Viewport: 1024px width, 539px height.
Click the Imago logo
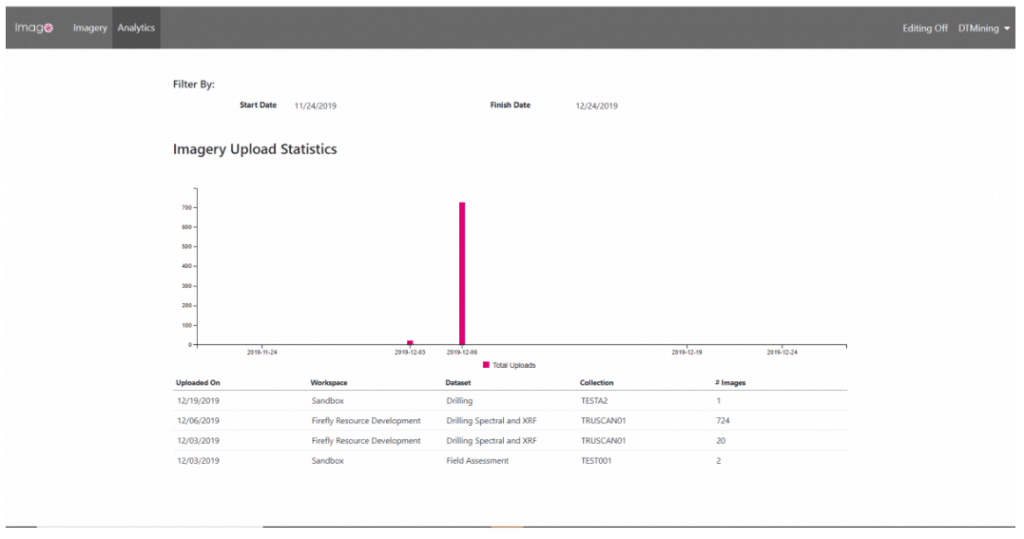pos(34,28)
